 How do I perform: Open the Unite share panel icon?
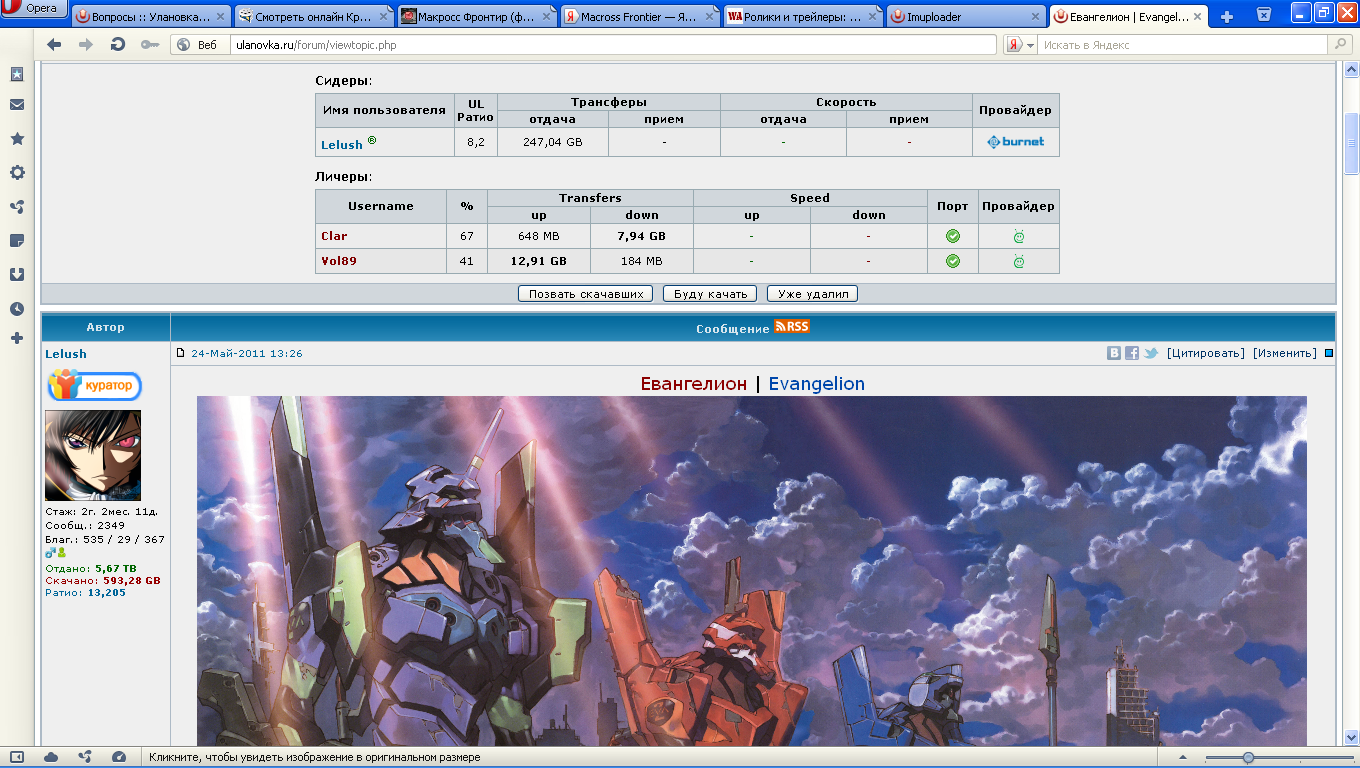(17, 207)
